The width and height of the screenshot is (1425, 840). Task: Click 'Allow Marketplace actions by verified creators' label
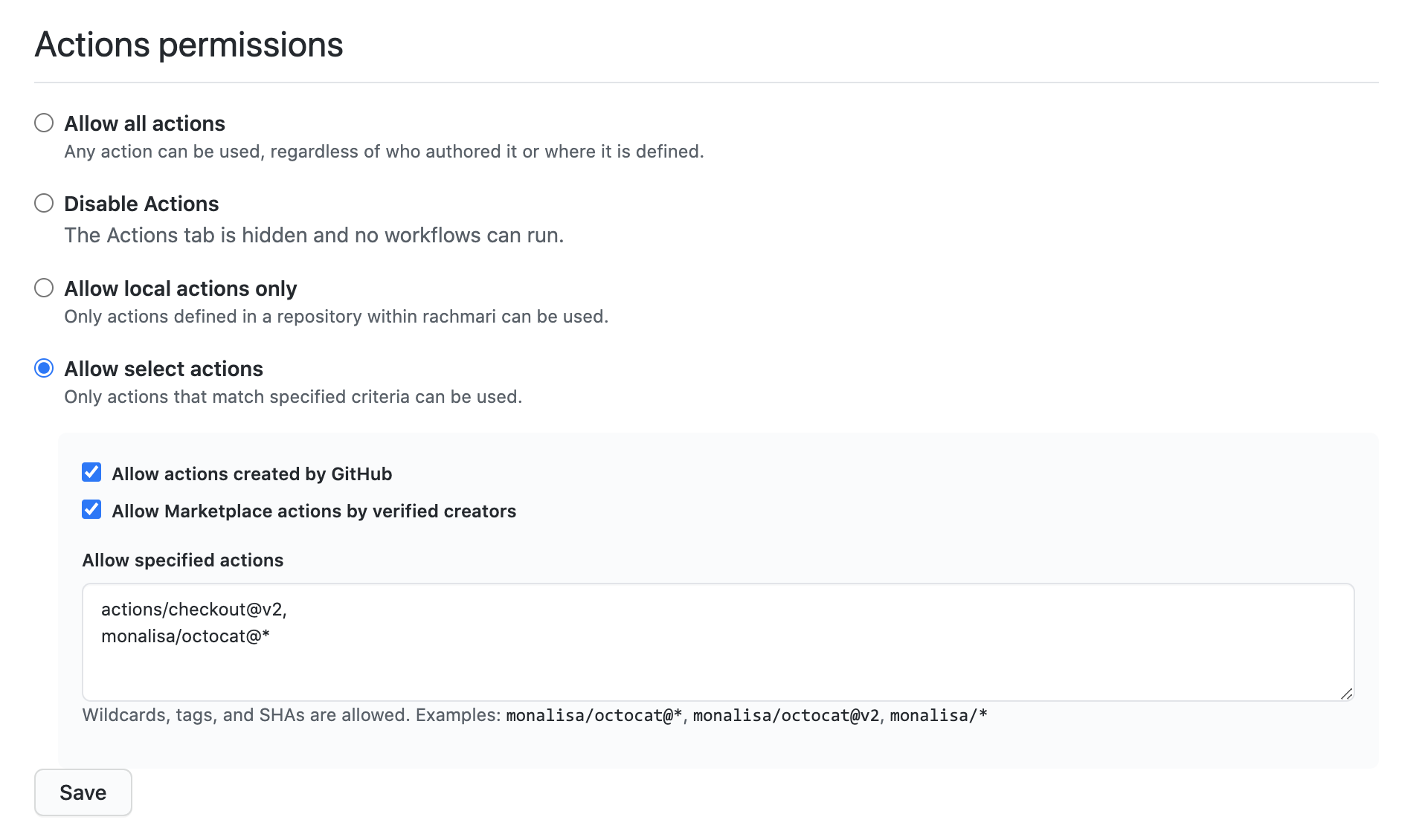[314, 511]
